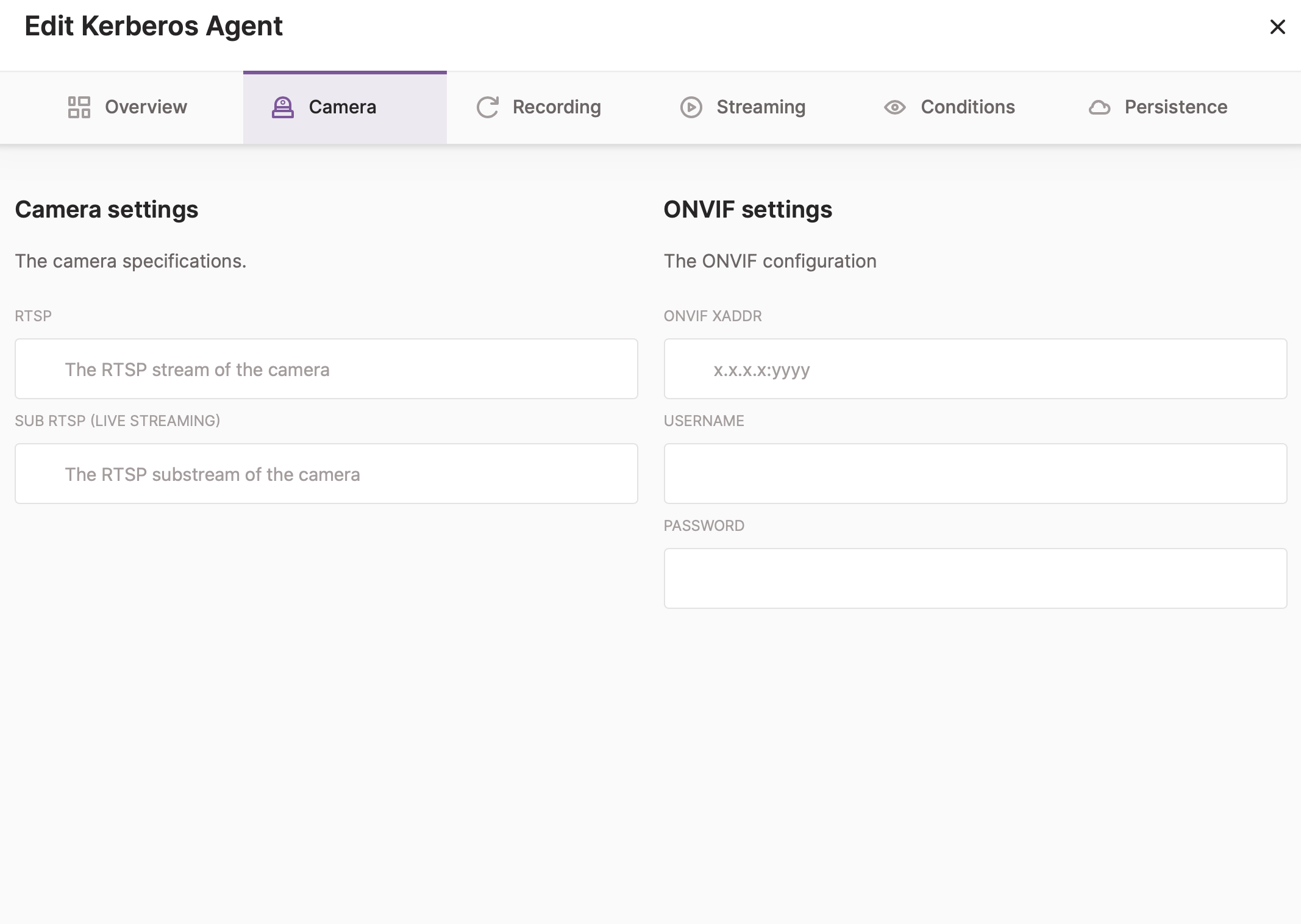Click the RTSP stream input field
The height and width of the screenshot is (924, 1301).
coord(326,369)
